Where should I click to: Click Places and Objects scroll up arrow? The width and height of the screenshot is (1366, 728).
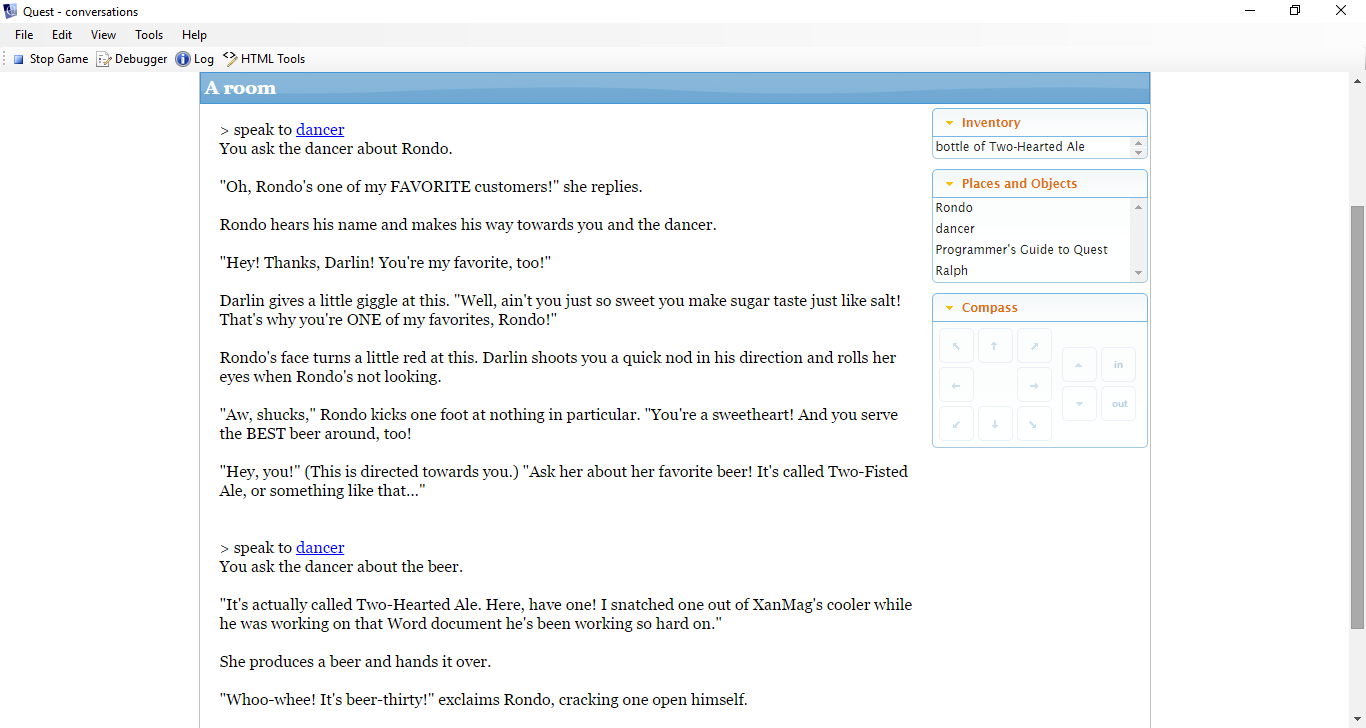point(1138,206)
